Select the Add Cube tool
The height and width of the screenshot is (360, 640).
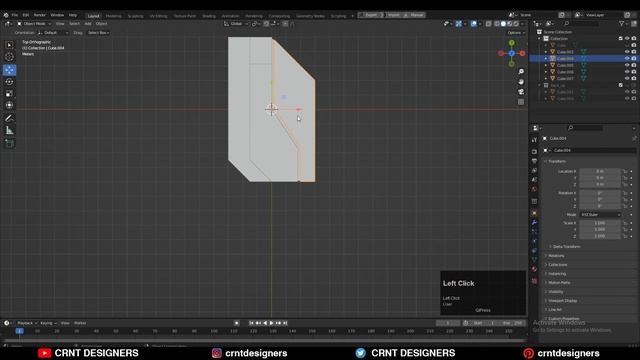point(9,143)
